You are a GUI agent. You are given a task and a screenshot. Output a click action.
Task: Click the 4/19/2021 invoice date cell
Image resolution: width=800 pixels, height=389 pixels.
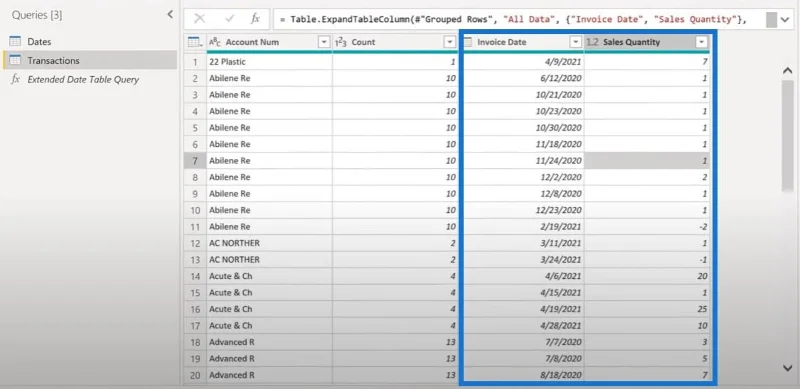523,309
